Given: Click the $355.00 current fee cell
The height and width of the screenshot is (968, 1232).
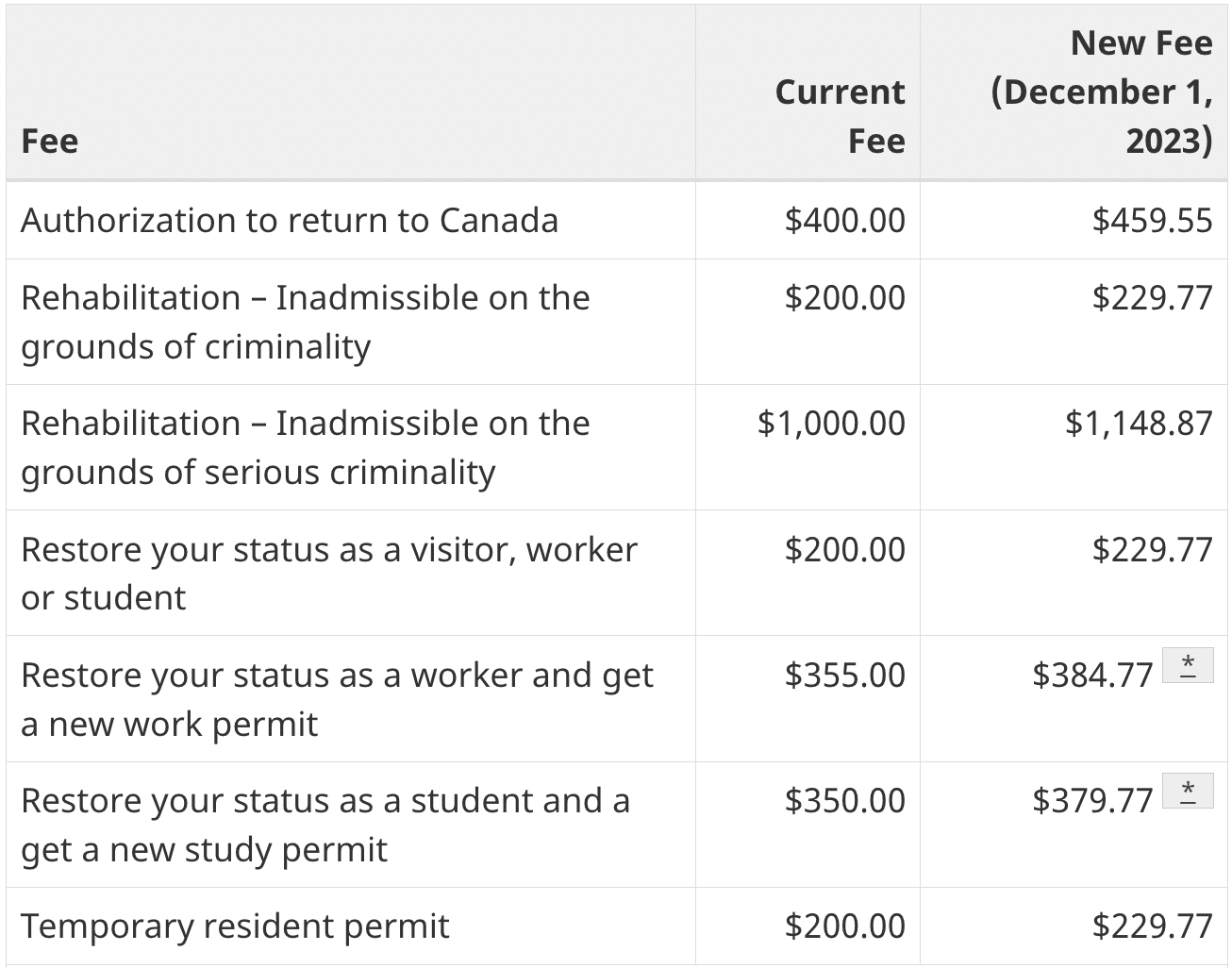Looking at the screenshot, I should 844,675.
